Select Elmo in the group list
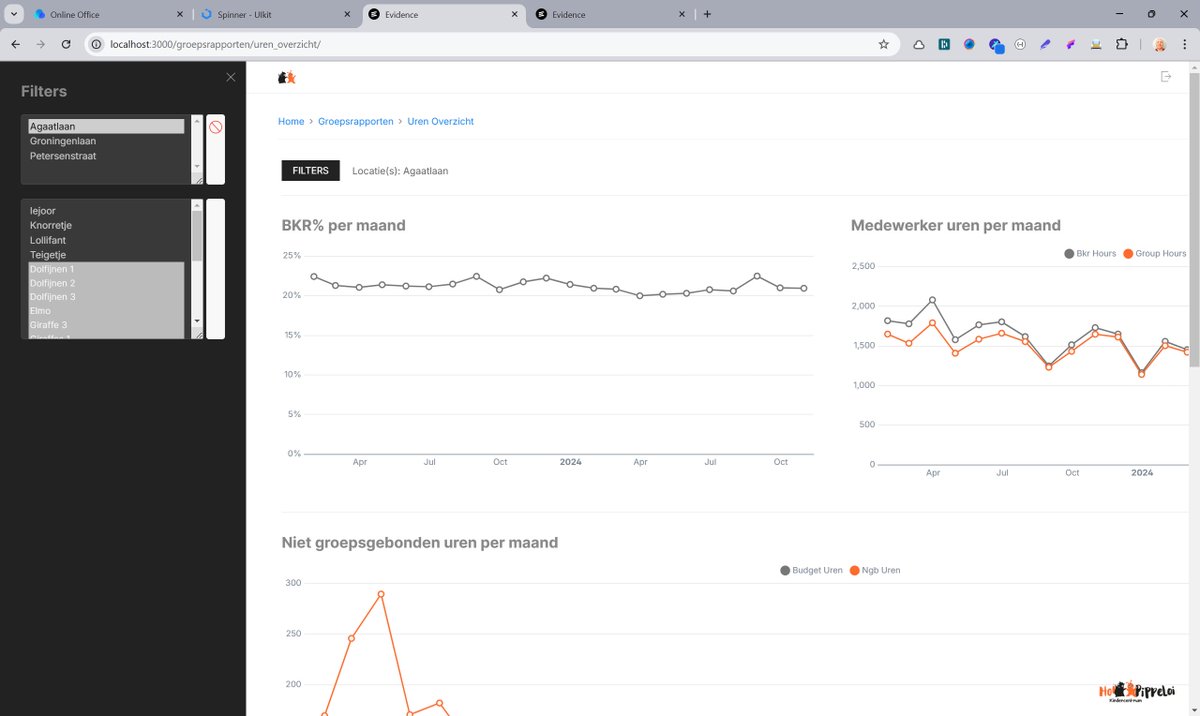Viewport: 1200px width, 716px height. [106, 311]
